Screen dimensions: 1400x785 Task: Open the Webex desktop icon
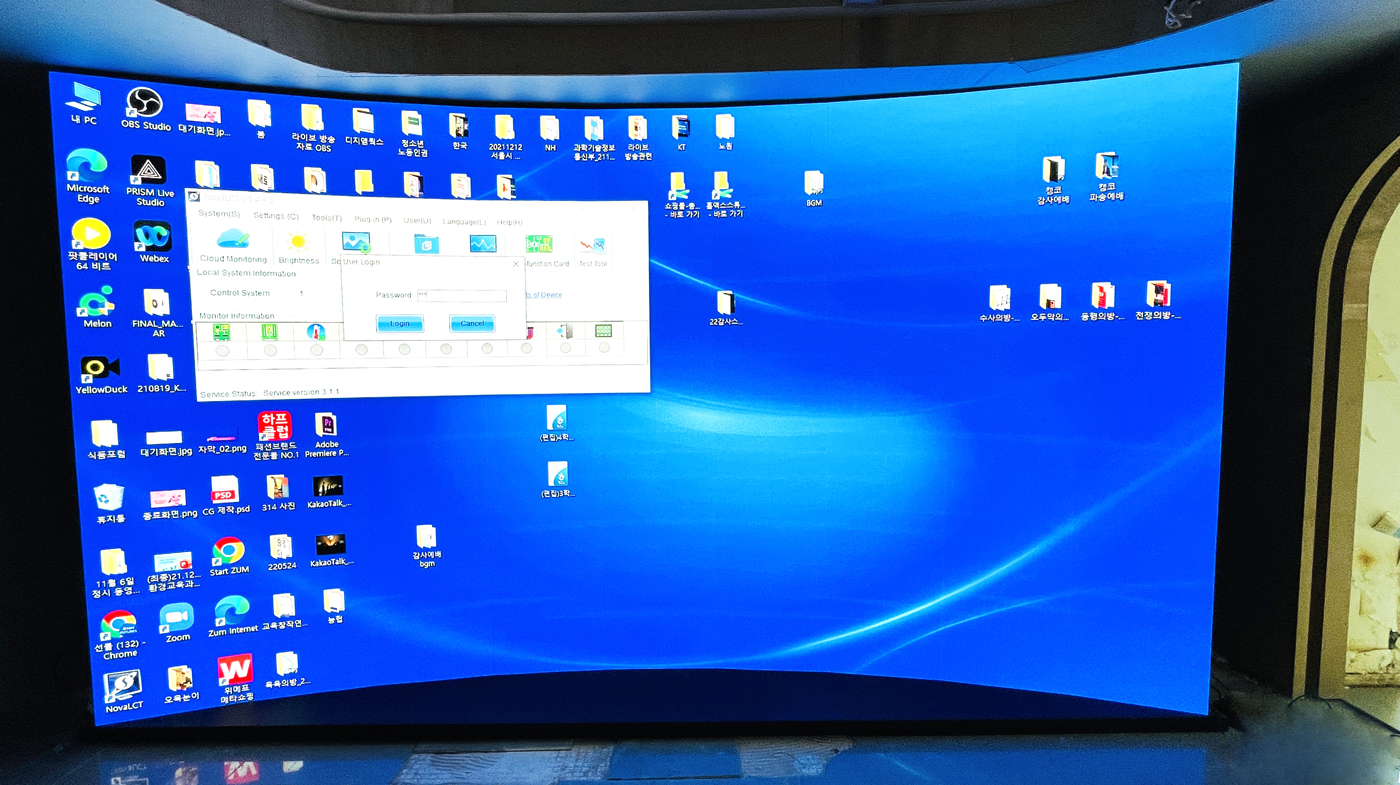click(153, 237)
